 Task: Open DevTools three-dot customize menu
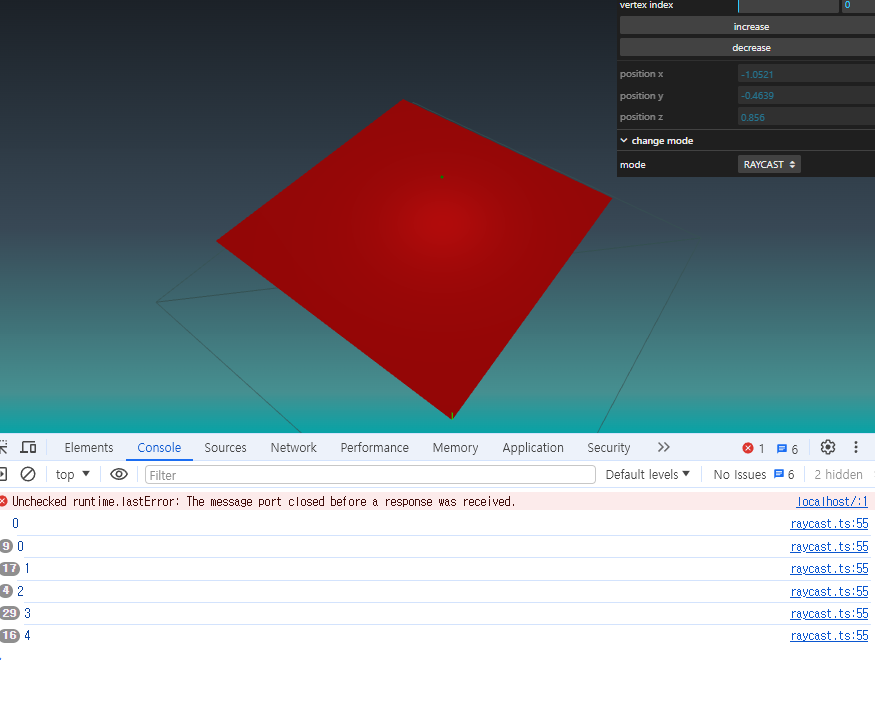(855, 447)
